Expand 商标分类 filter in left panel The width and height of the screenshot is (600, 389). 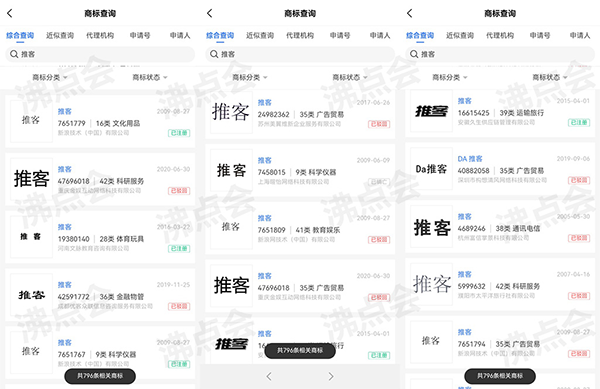(50, 78)
